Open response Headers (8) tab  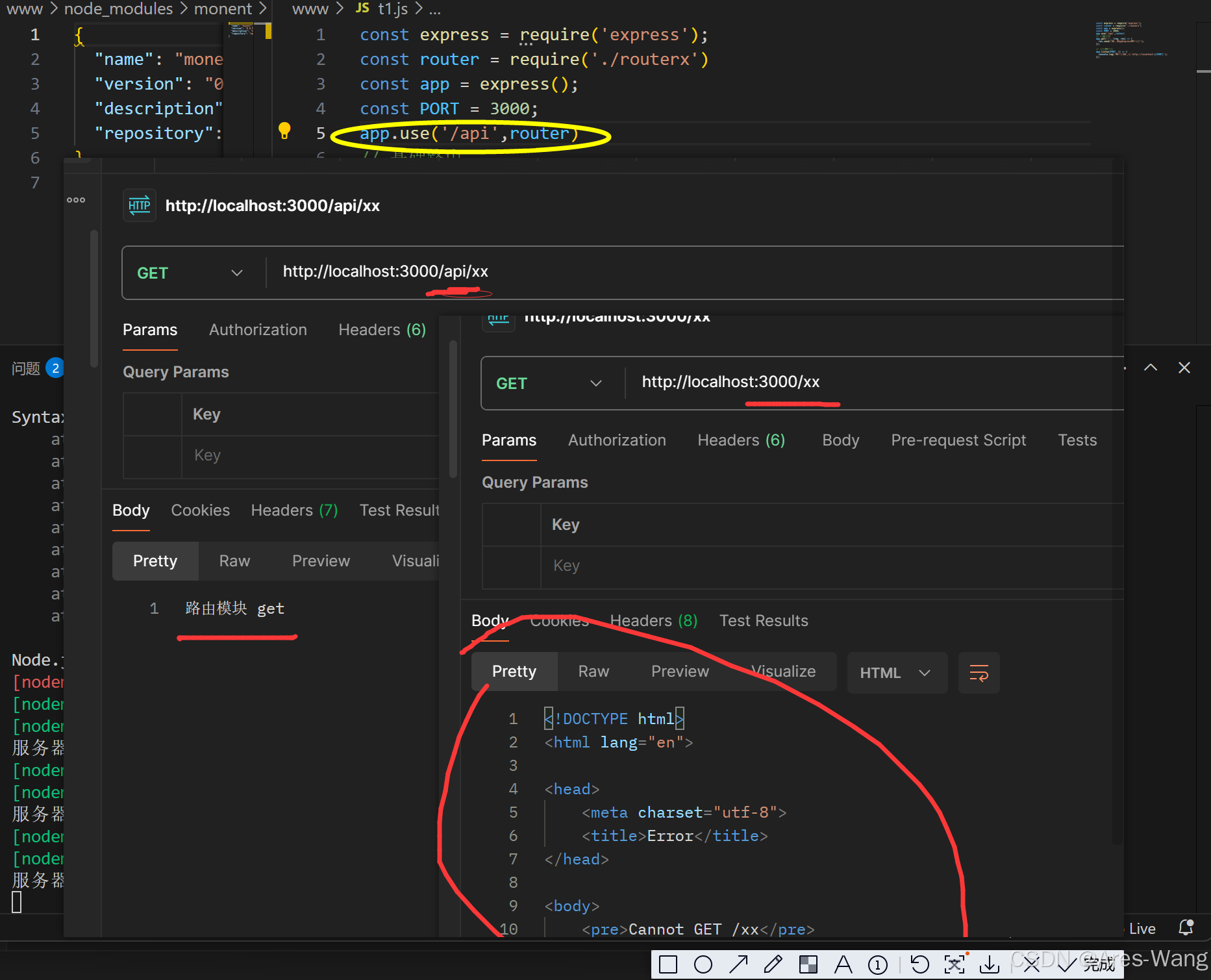pos(653,621)
